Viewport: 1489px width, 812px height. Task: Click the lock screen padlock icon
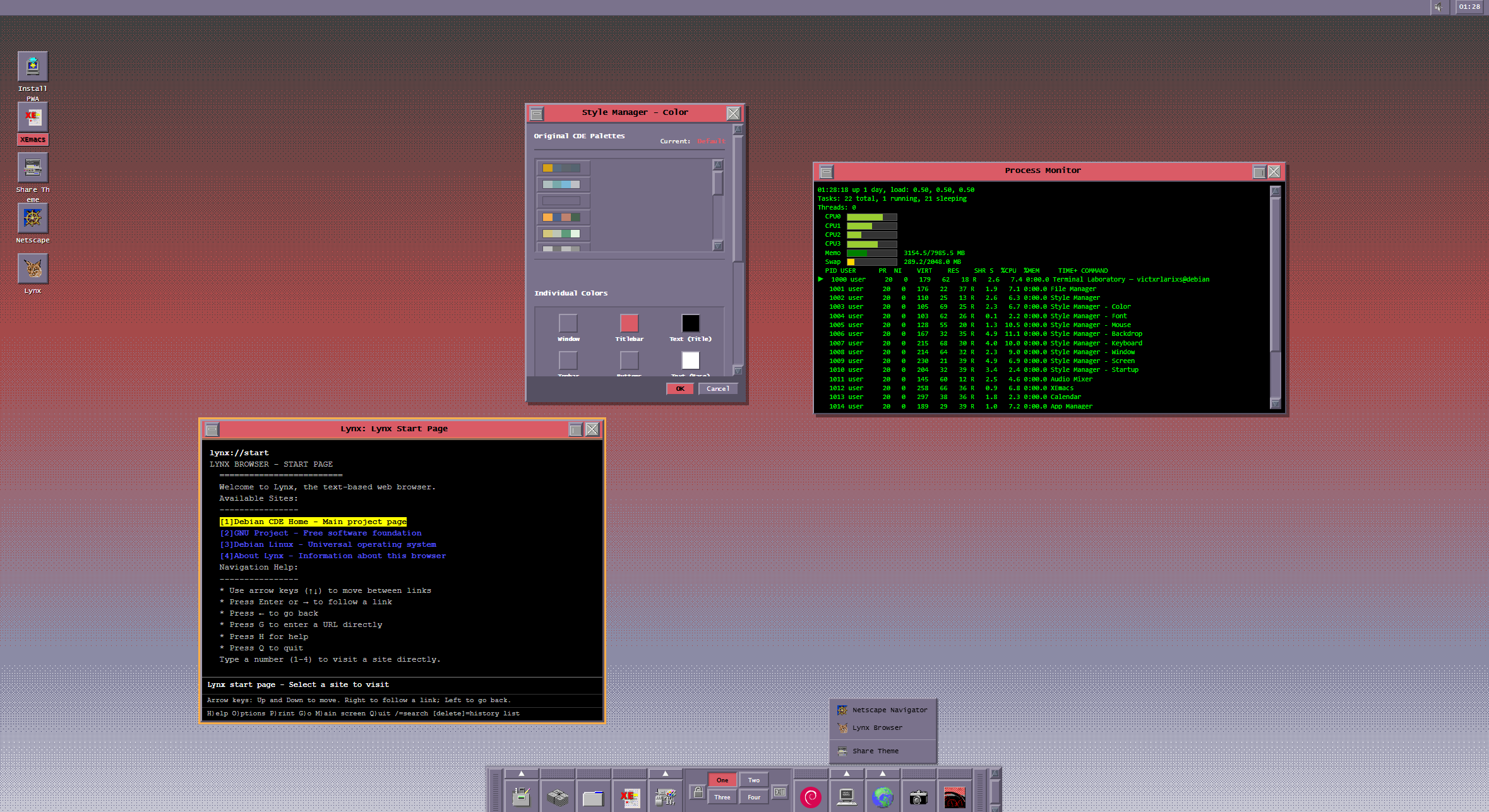coord(698,792)
